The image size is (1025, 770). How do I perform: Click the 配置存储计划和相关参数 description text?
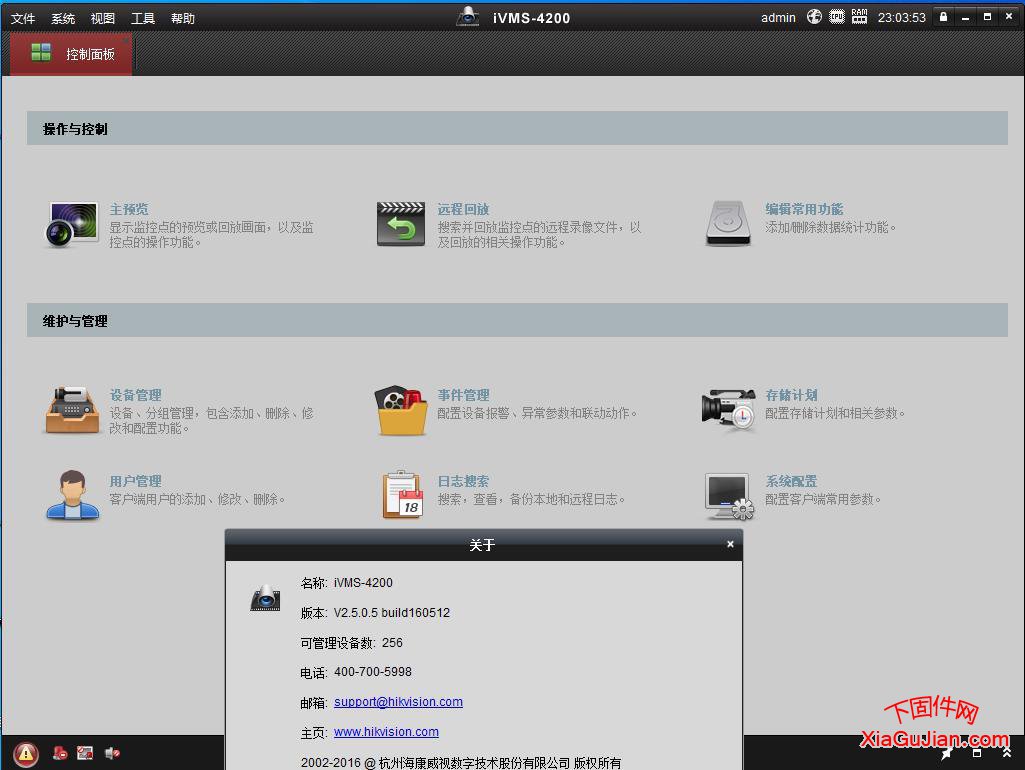[835, 413]
